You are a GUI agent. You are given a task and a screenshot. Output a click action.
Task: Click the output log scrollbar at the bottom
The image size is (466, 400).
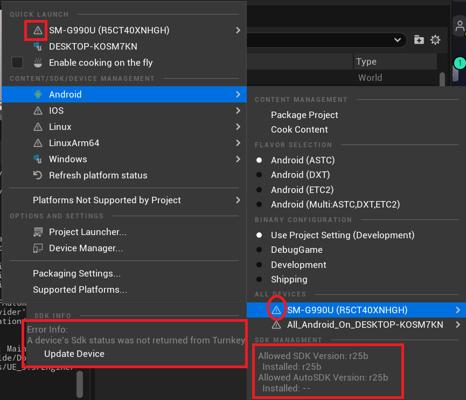click(80, 384)
